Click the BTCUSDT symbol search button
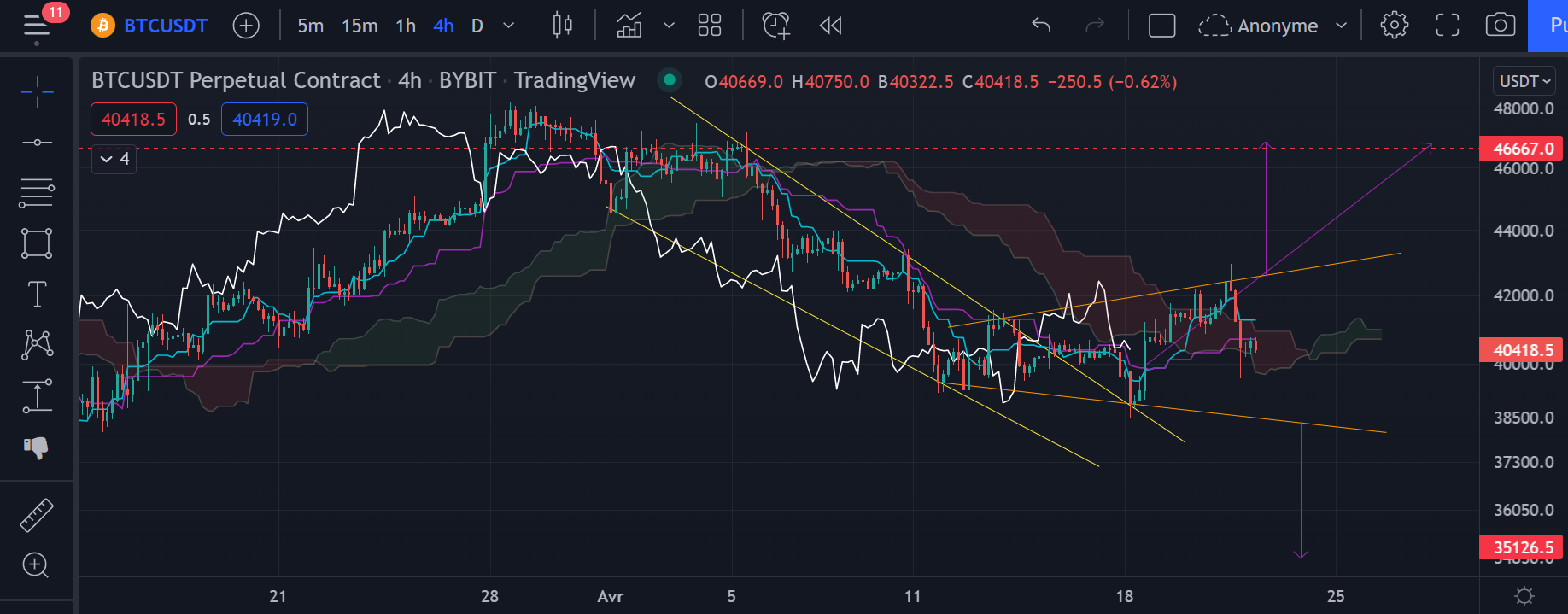 click(x=150, y=26)
